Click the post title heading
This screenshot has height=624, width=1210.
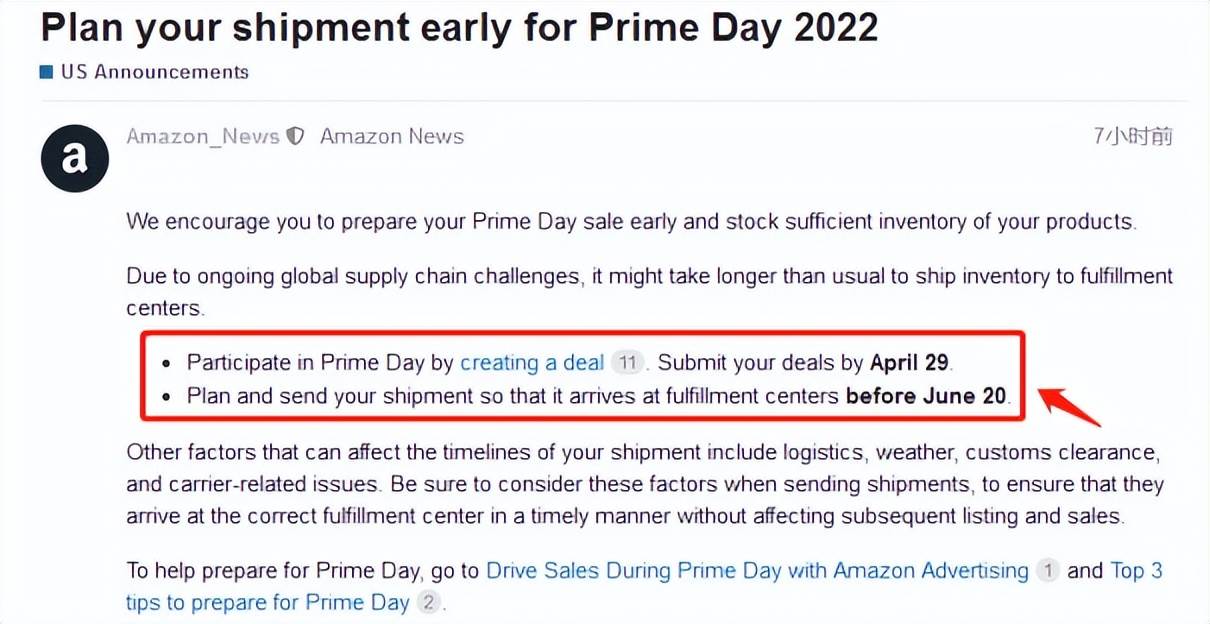[460, 27]
